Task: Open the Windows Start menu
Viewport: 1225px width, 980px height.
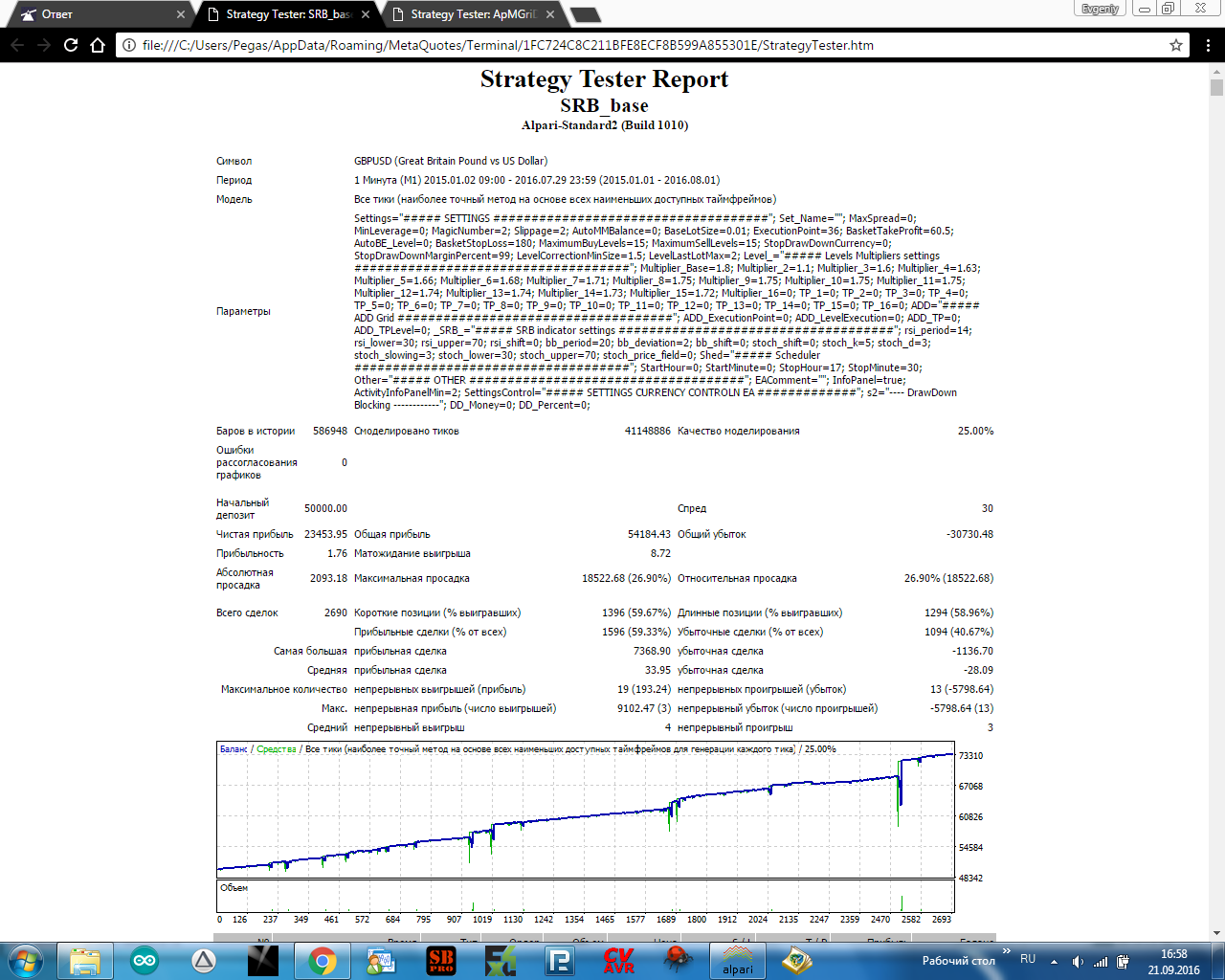Action: [26, 961]
